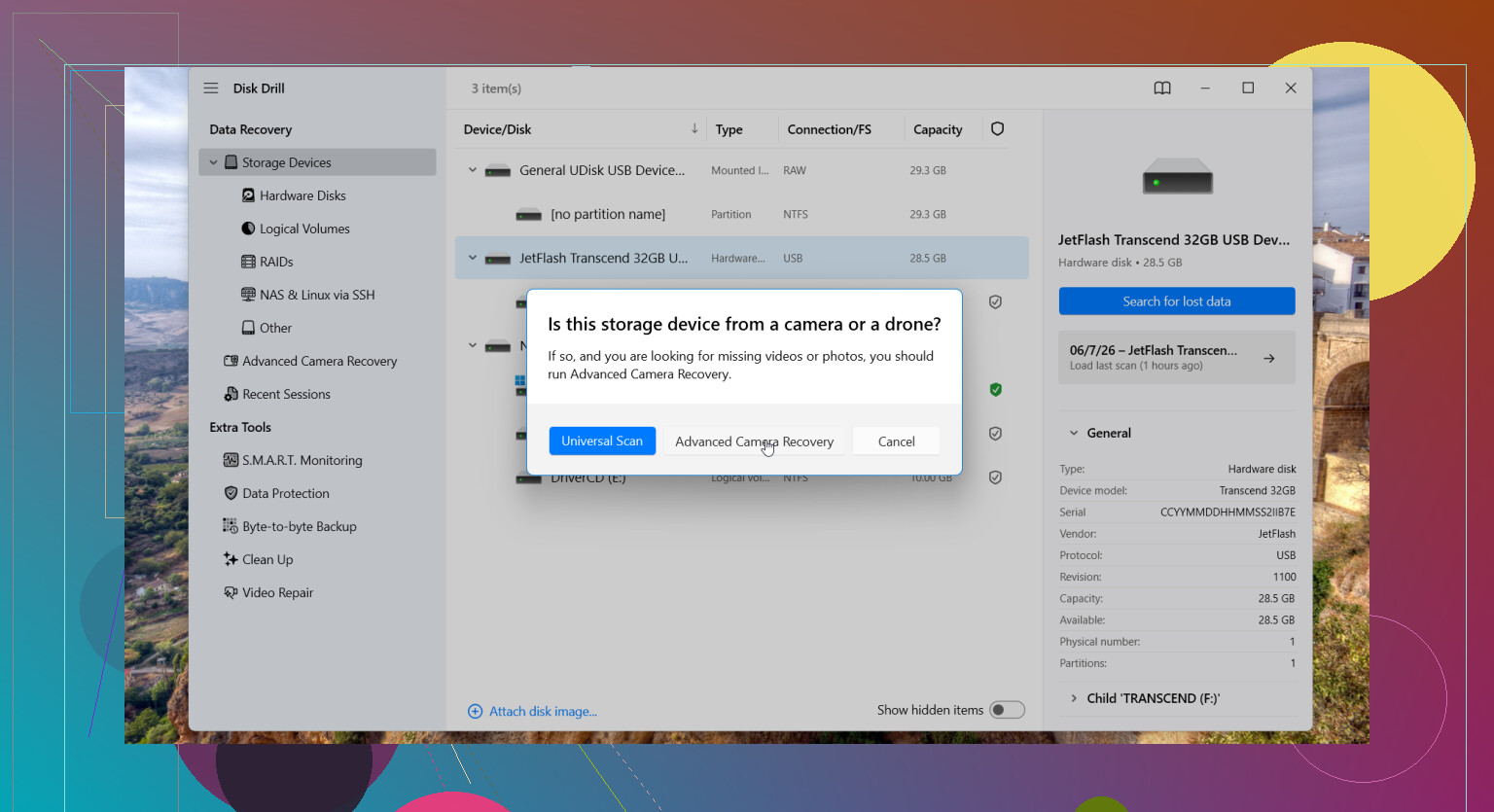Expand Child 'TRANSCEND (F:)' section
The height and width of the screenshot is (812, 1494).
[x=1074, y=698]
